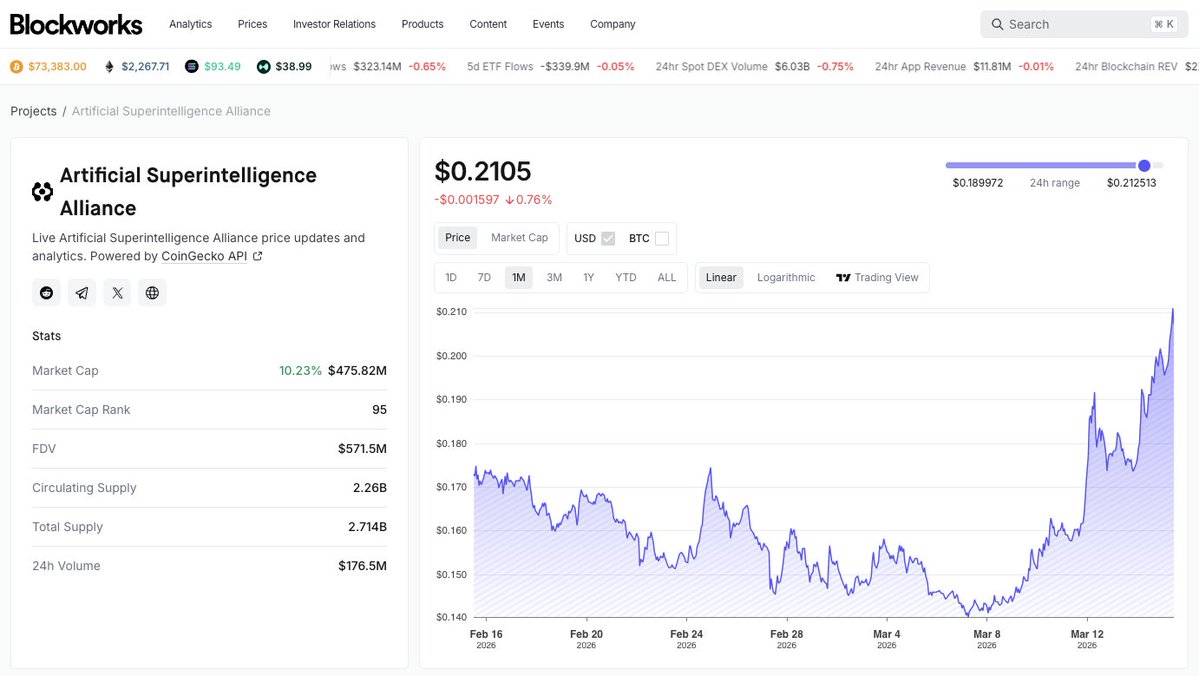
Task: Switch chart to Price view
Action: pyautogui.click(x=457, y=238)
